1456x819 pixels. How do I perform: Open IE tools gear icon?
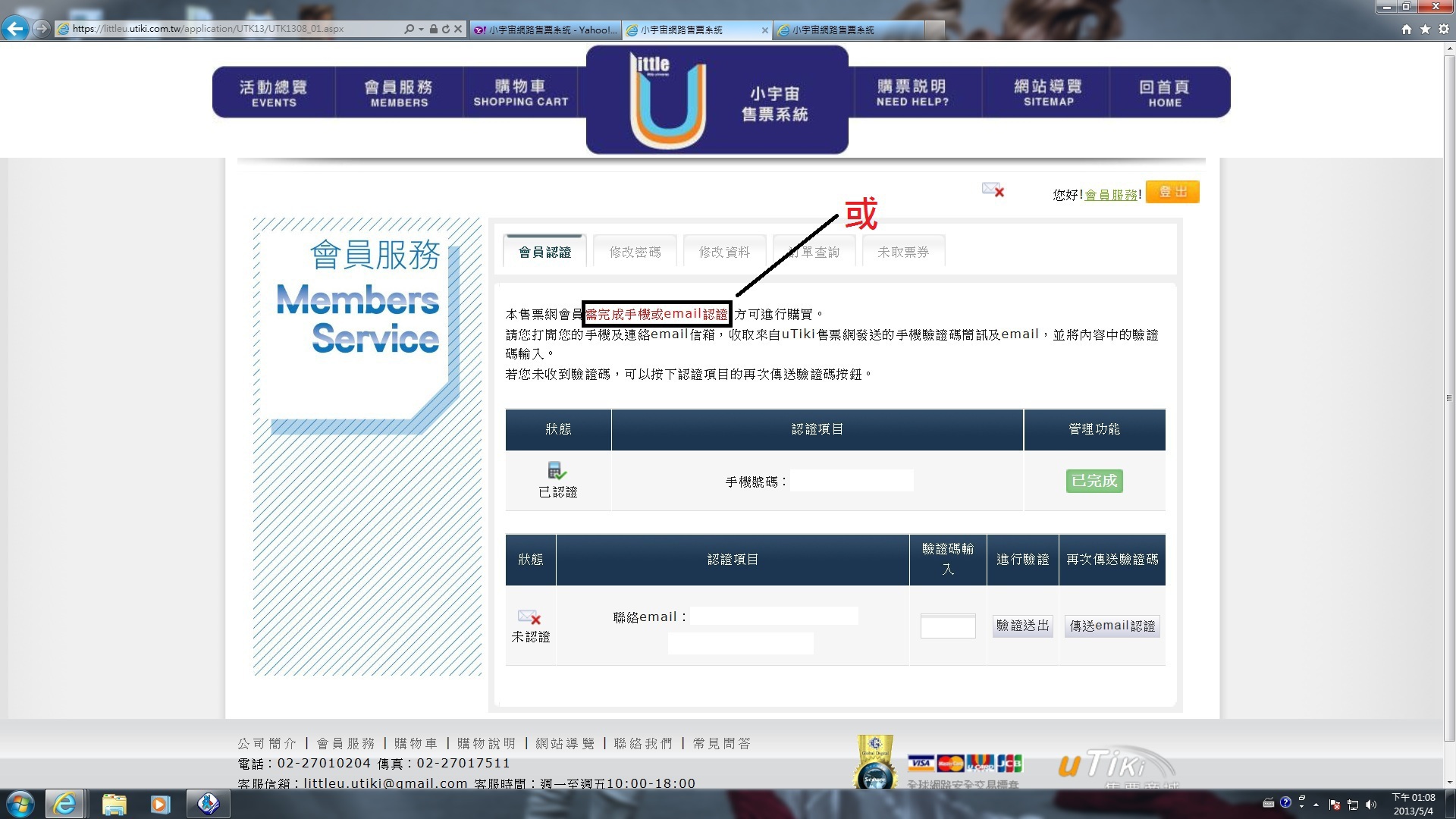tap(1443, 30)
